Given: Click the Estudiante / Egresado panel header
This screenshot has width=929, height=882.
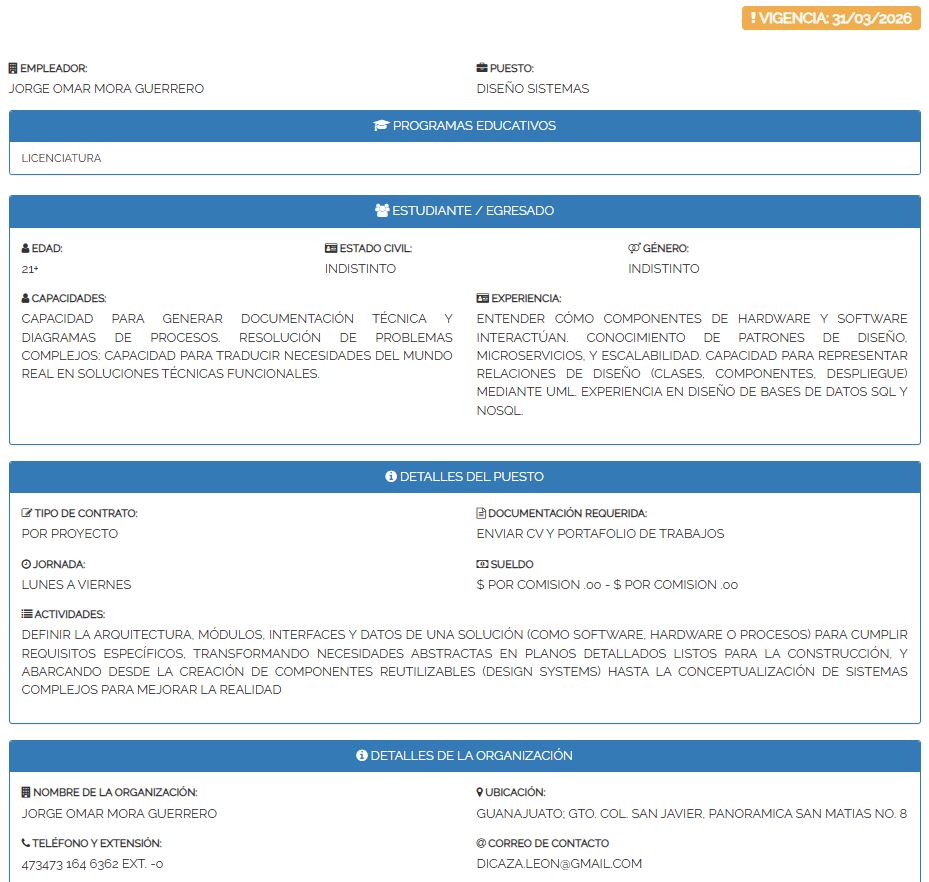Looking at the screenshot, I should pos(464,211).
